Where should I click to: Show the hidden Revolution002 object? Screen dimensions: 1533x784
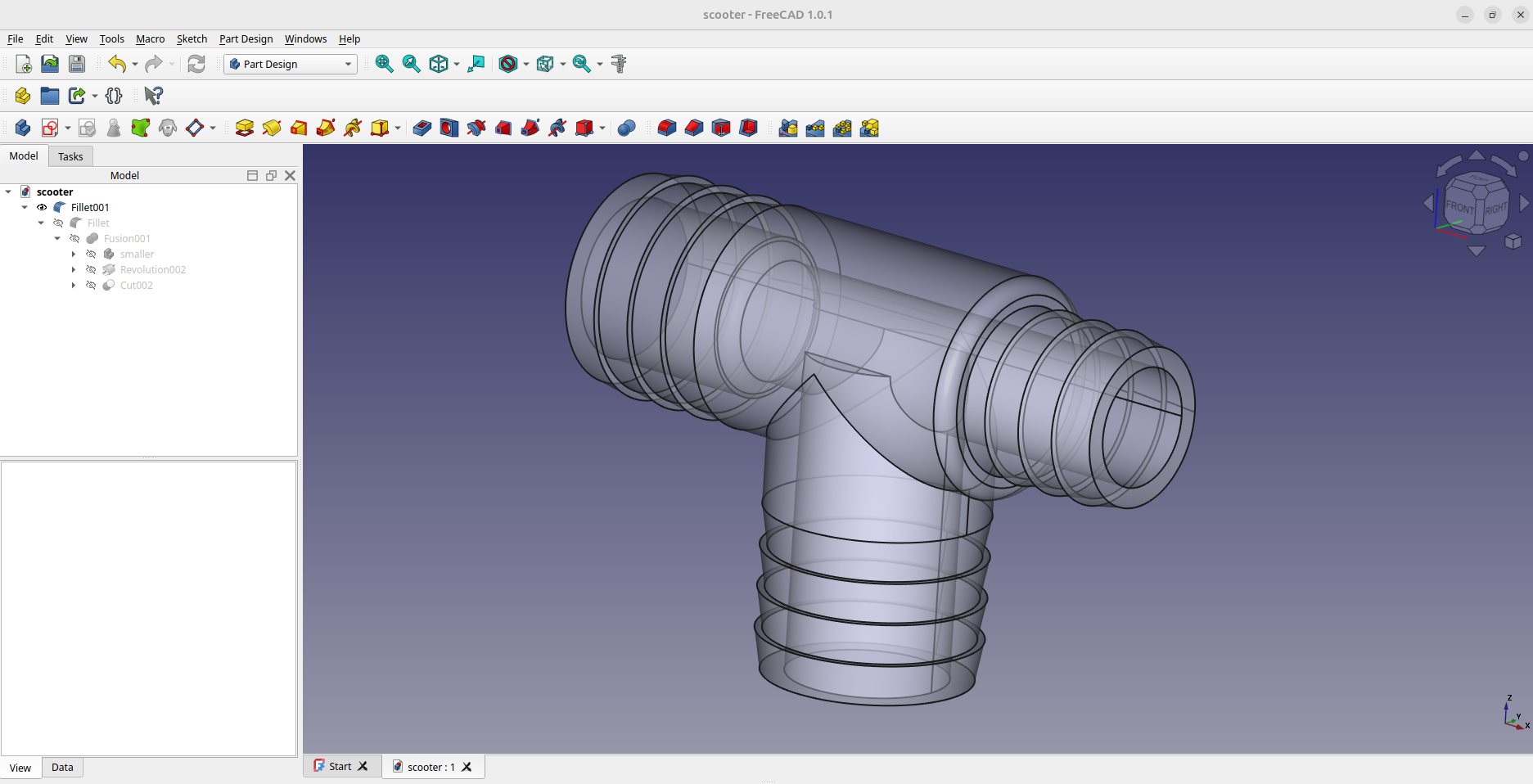point(91,270)
